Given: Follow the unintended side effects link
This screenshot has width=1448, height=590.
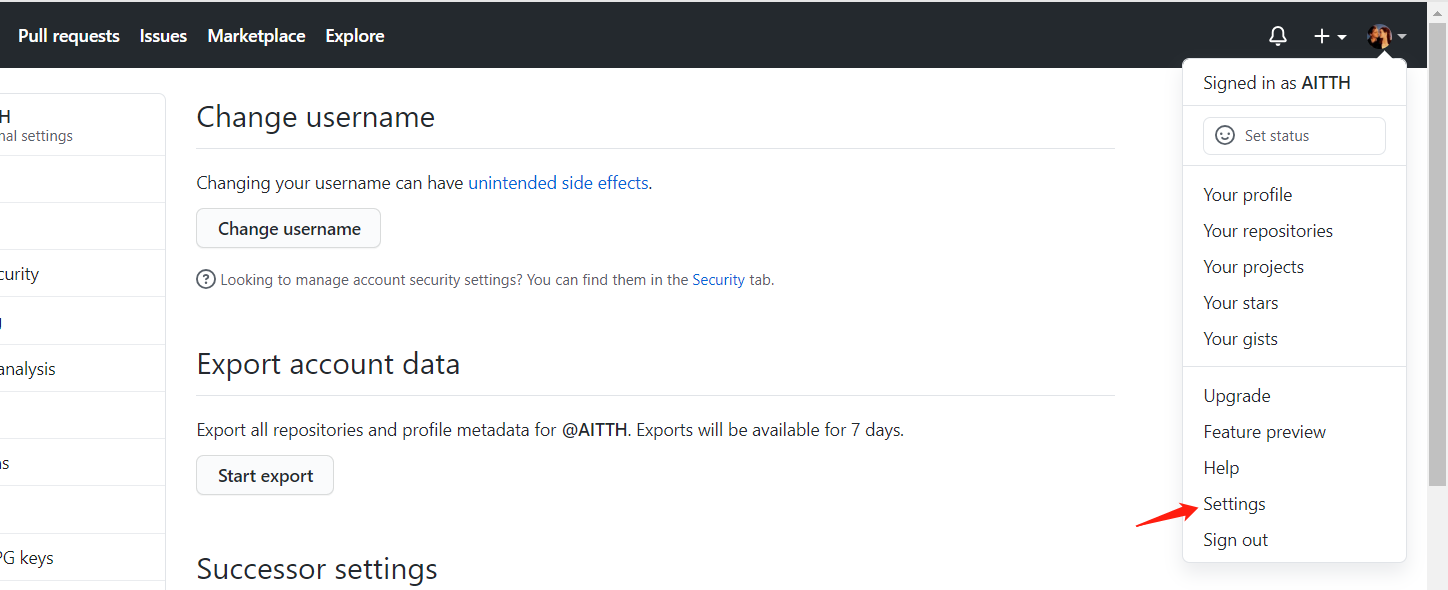Looking at the screenshot, I should 558,183.
